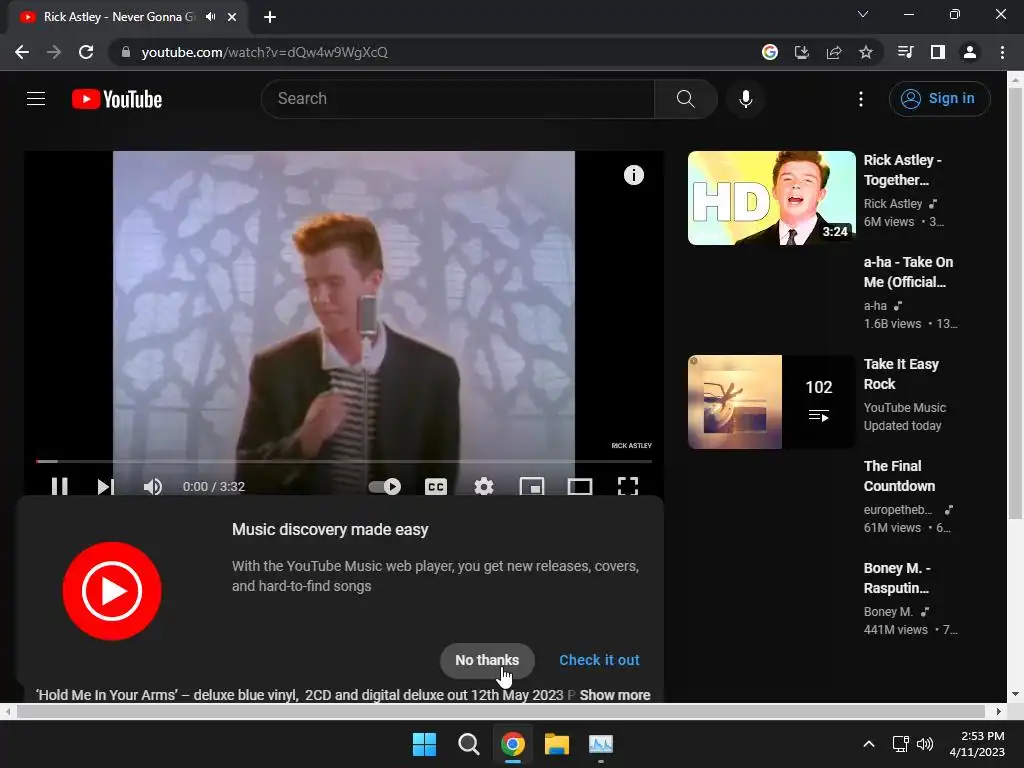Pause the video with the pause button
The width and height of the screenshot is (1024, 768).
59,487
